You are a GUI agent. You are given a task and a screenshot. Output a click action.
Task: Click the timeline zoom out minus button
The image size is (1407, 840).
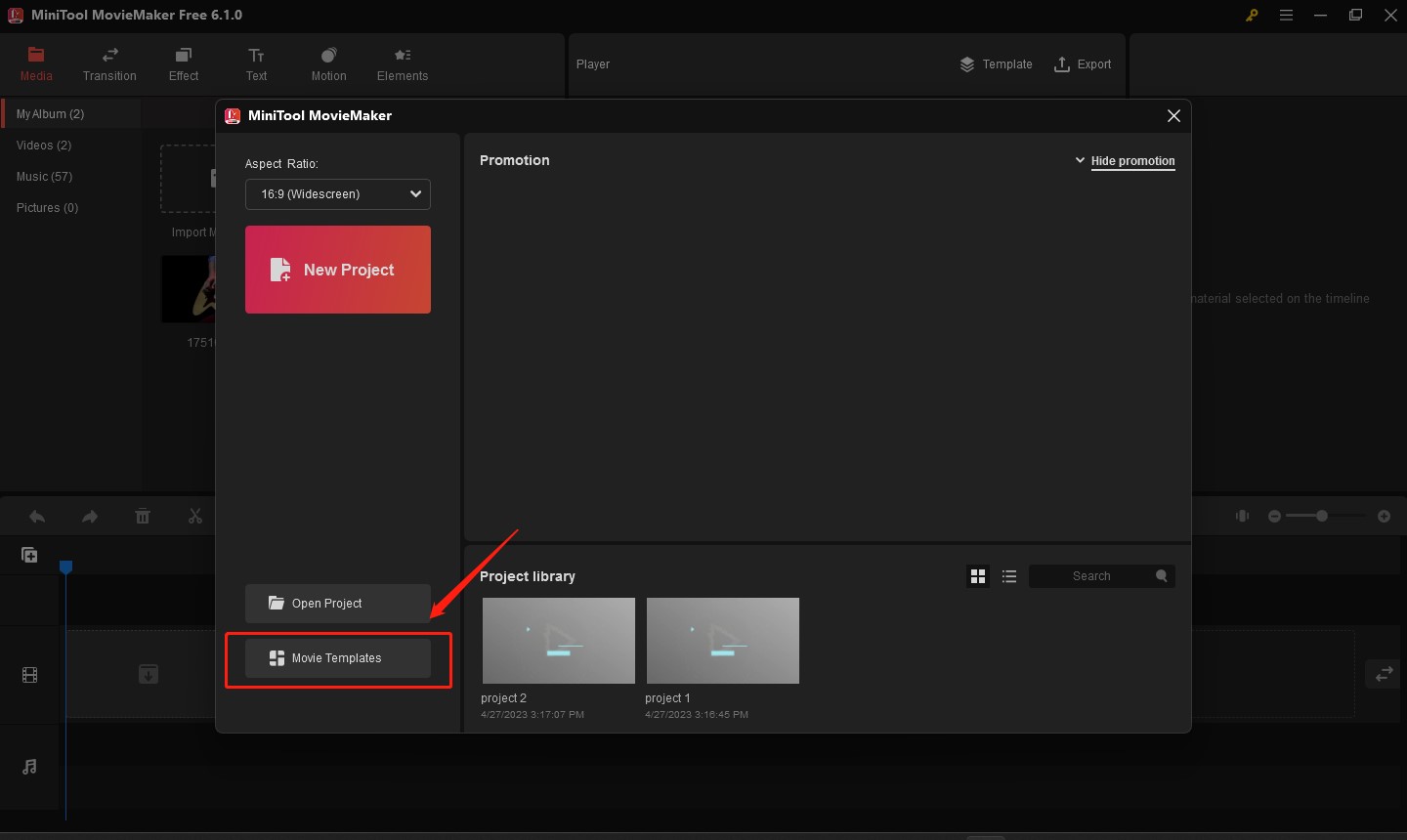point(1274,516)
